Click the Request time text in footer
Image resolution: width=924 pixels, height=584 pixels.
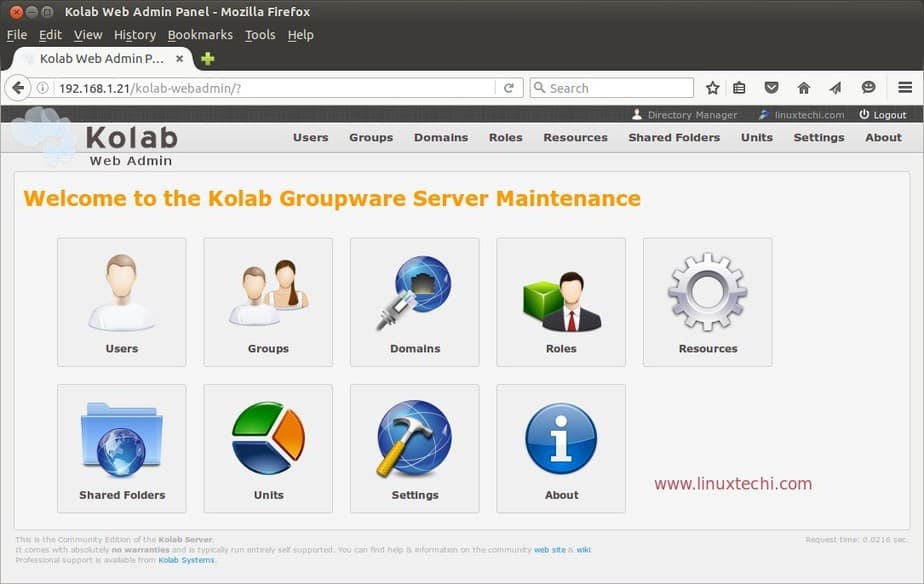pyautogui.click(x=856, y=539)
